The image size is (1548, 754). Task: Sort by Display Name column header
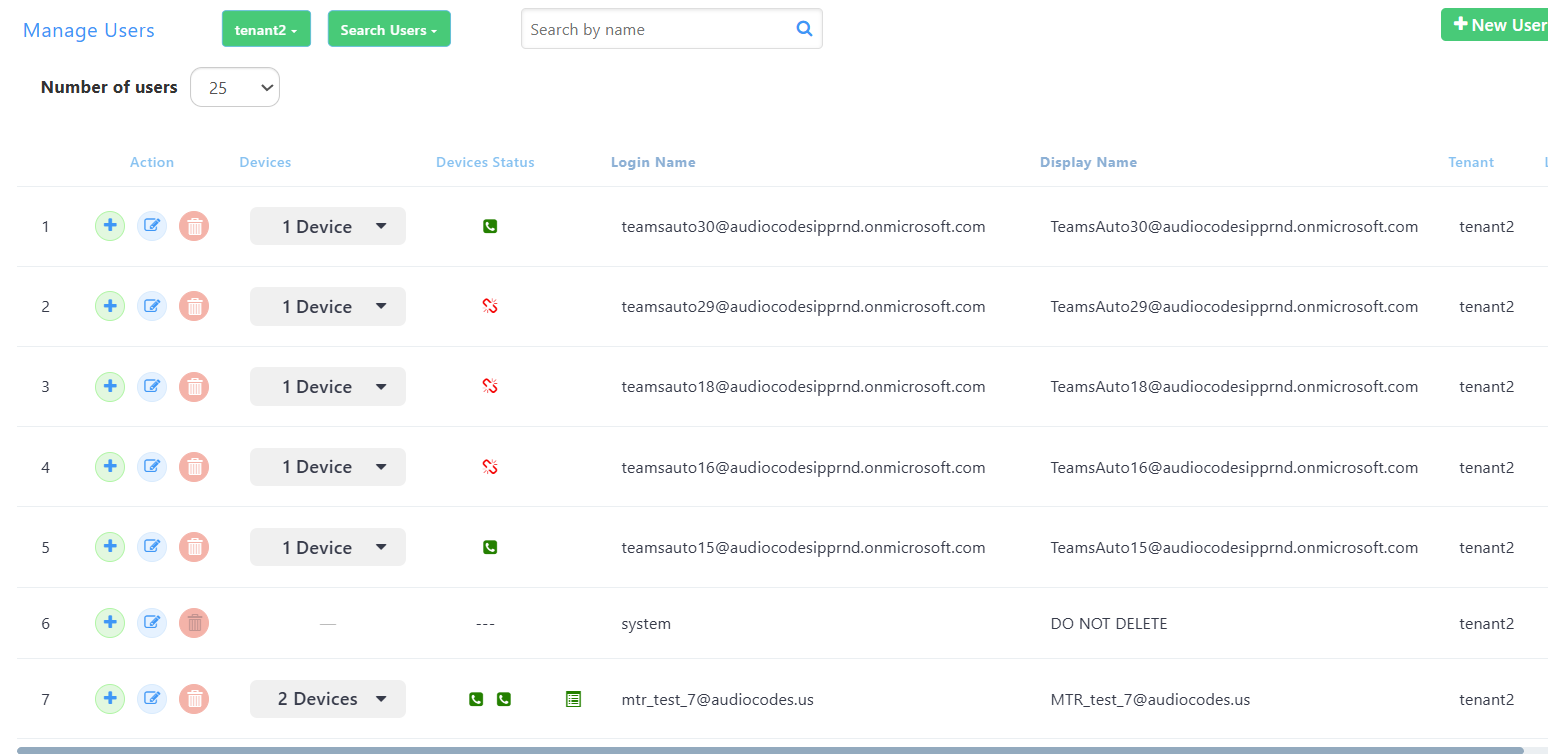pos(1088,162)
